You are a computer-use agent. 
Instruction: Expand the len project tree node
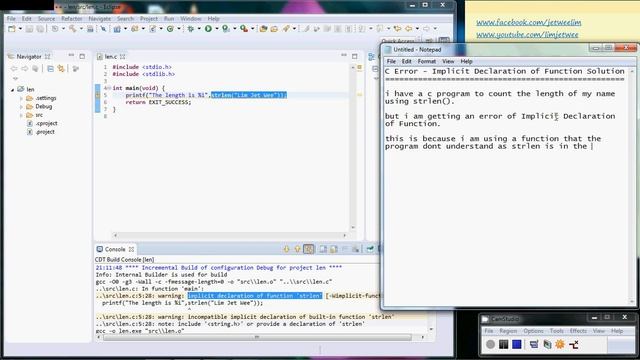[x=13, y=89]
